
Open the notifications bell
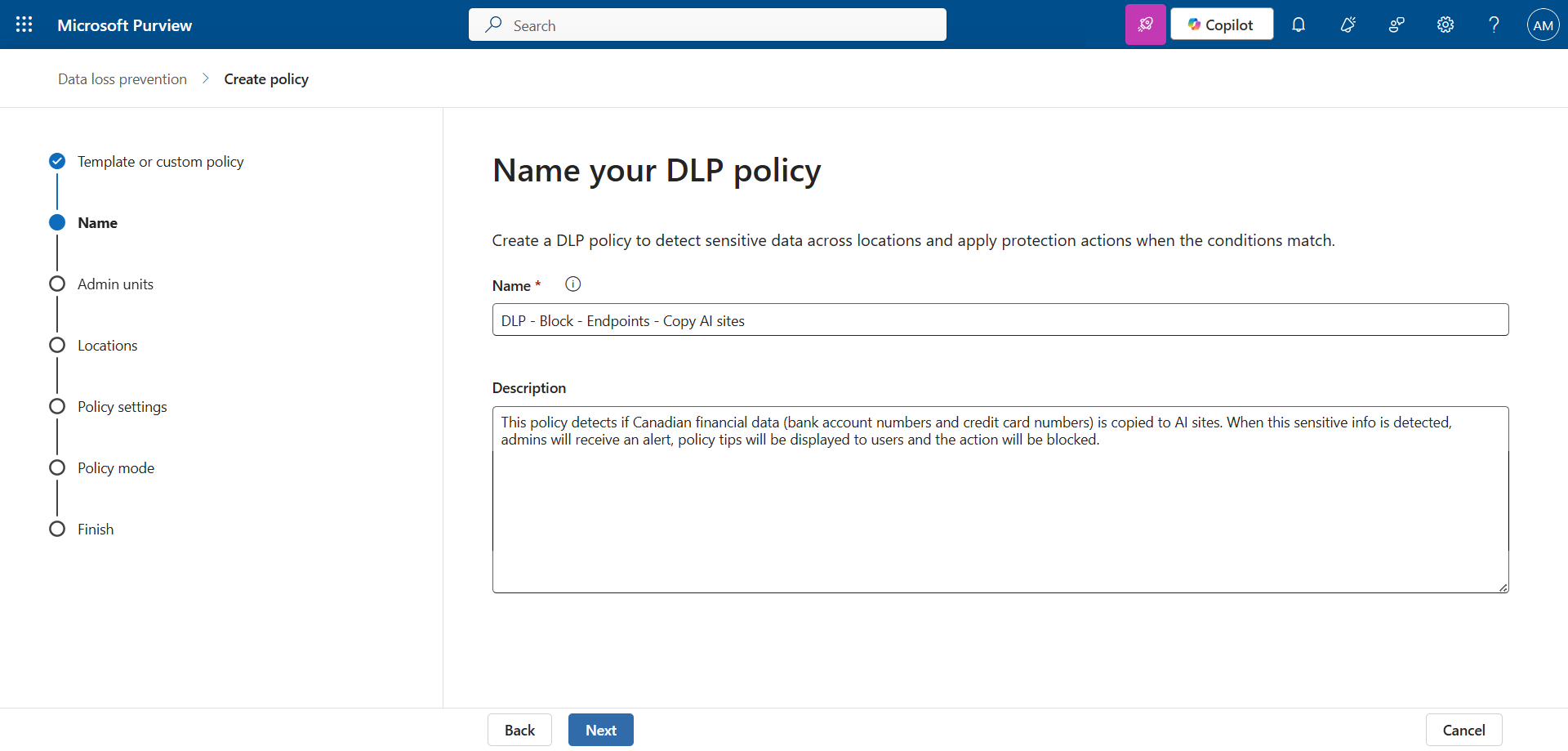[x=1298, y=25]
